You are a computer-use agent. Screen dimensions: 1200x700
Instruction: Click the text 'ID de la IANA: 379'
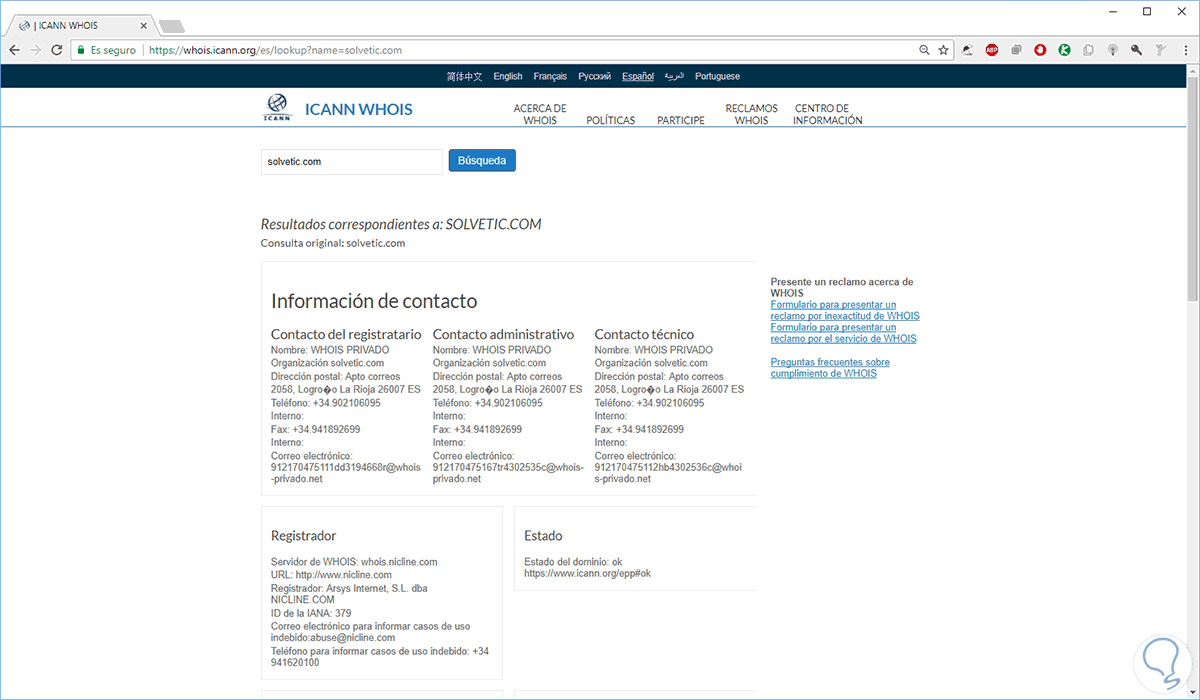click(311, 613)
